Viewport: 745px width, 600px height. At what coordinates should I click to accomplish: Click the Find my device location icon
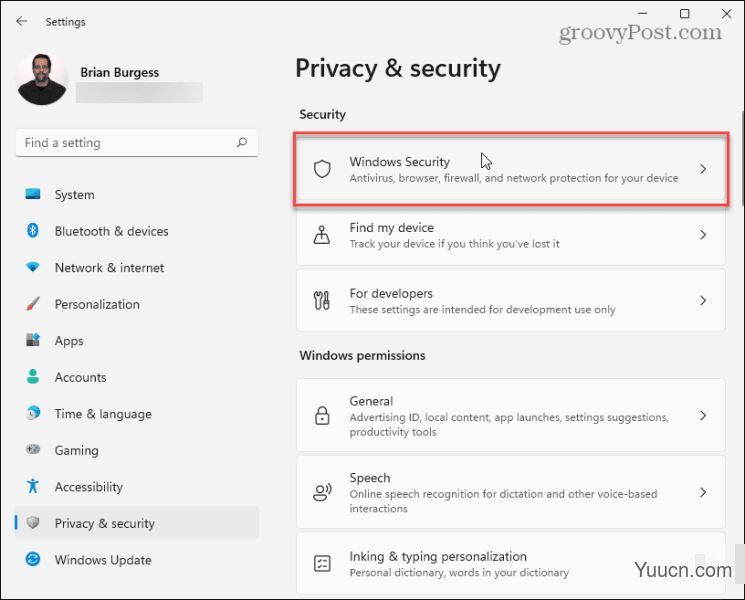click(x=322, y=235)
